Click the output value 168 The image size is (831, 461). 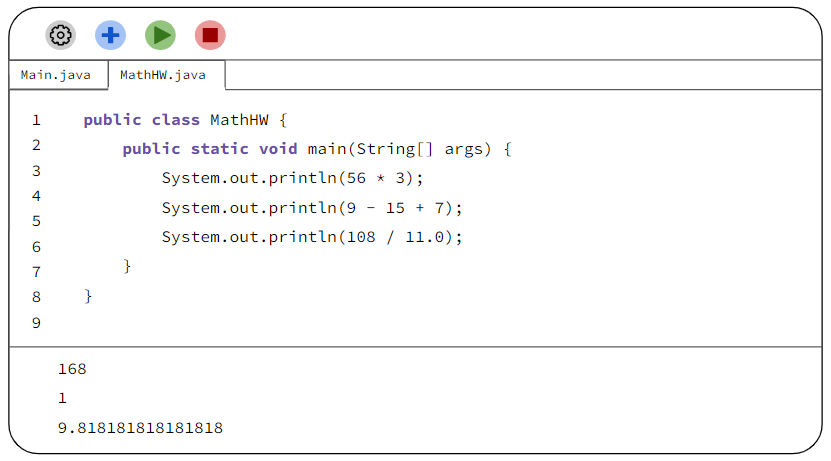(x=72, y=369)
